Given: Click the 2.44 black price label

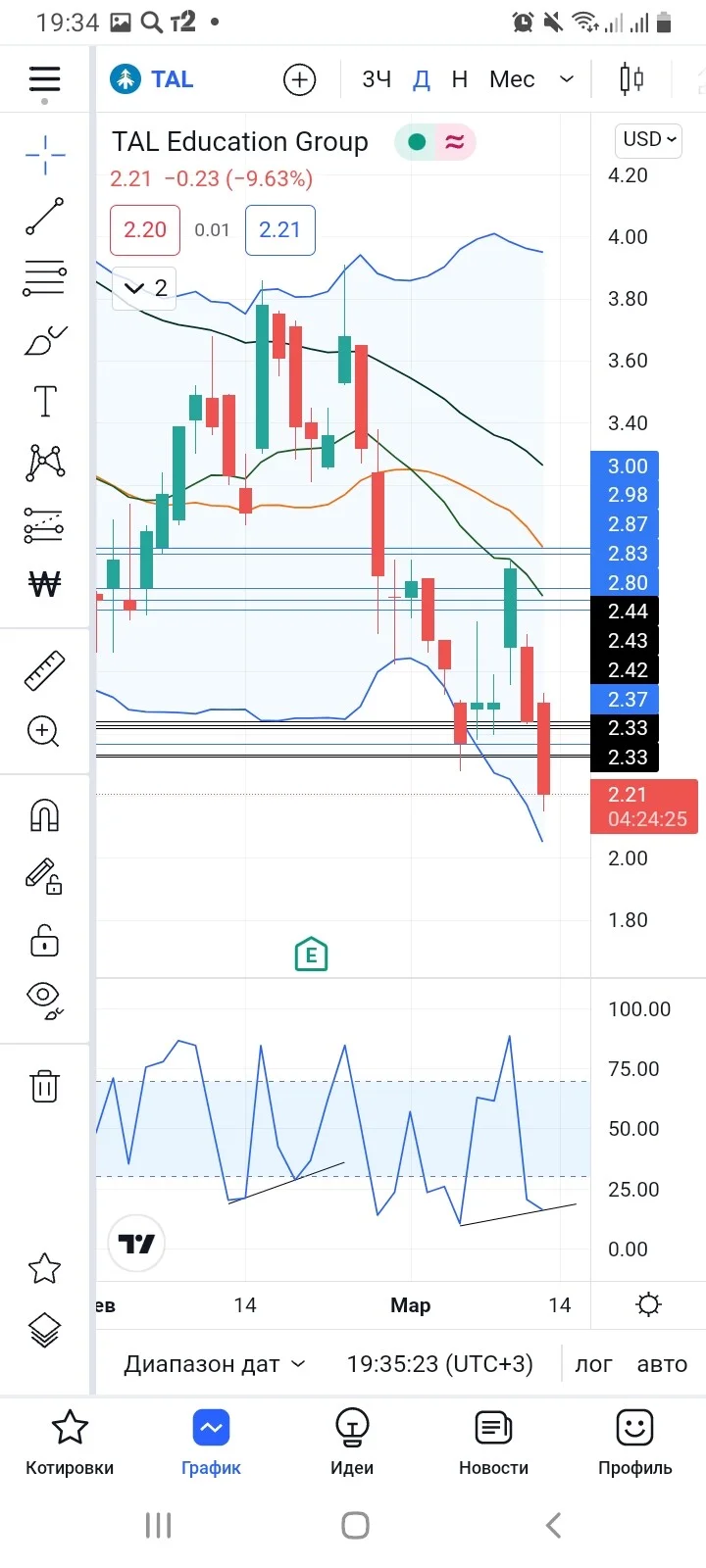Looking at the screenshot, I should [x=625, y=612].
